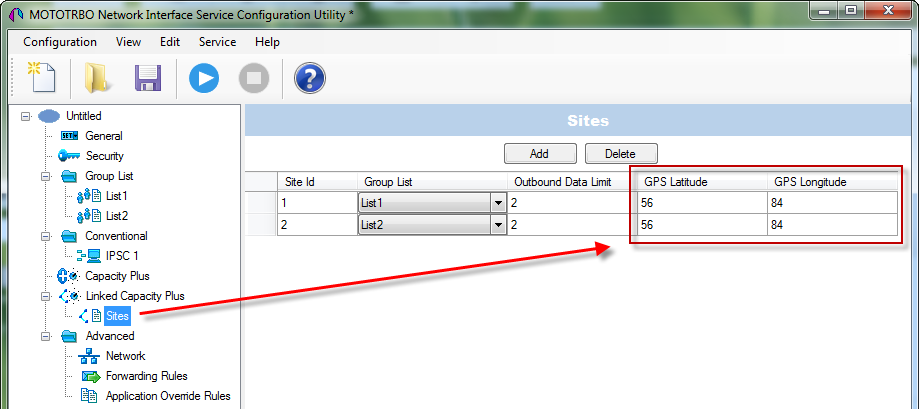This screenshot has width=919, height=409.
Task: Click the Sites node icon in tree
Action: [90, 316]
